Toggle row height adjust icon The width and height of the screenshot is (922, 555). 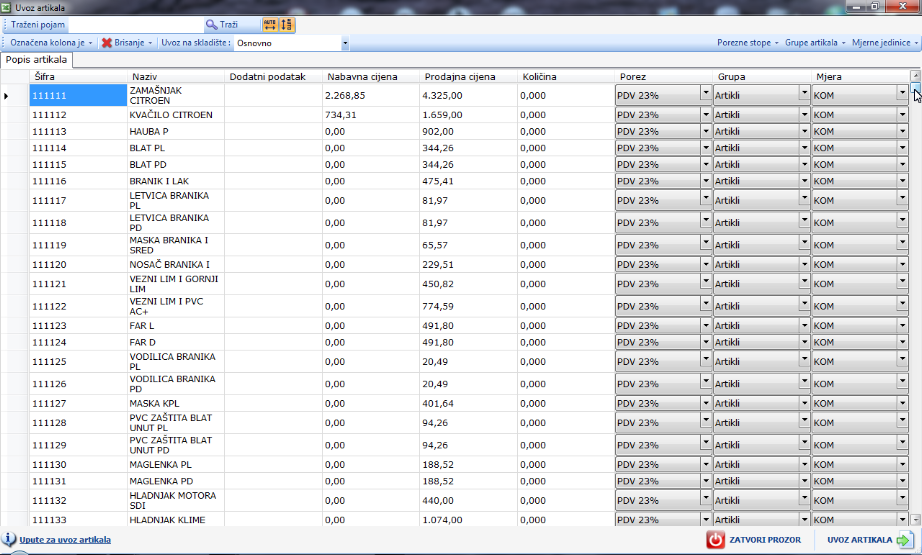coord(286,25)
